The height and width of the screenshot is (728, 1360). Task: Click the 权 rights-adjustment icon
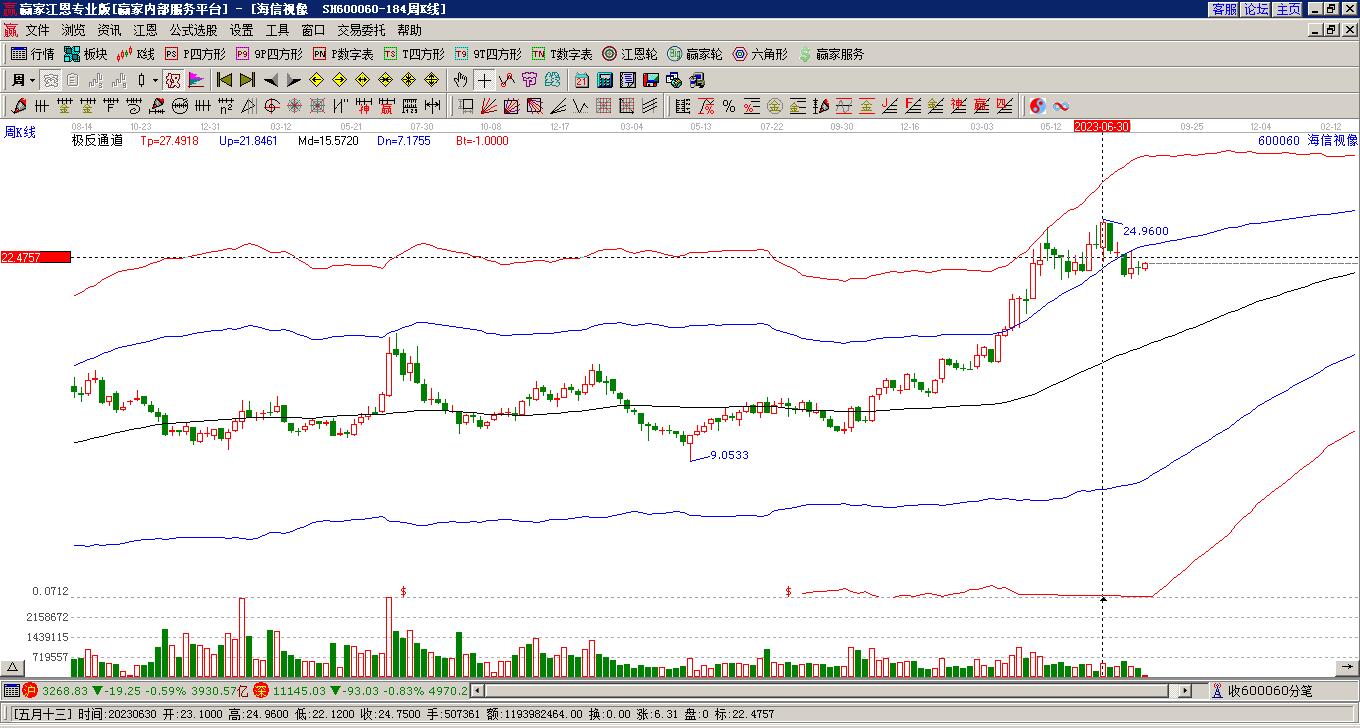pyautogui.click(x=173, y=80)
